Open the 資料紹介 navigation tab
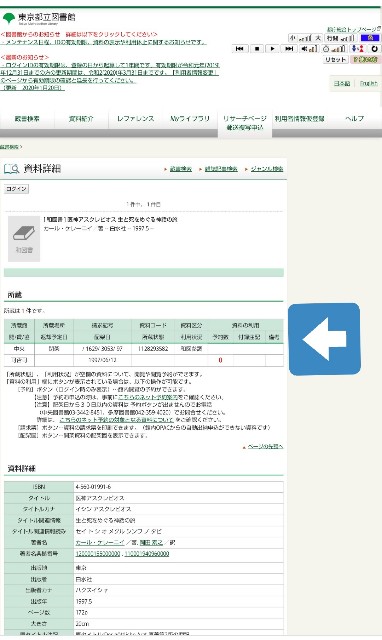Image resolution: width=382 pixels, height=640 pixels. pos(81,119)
